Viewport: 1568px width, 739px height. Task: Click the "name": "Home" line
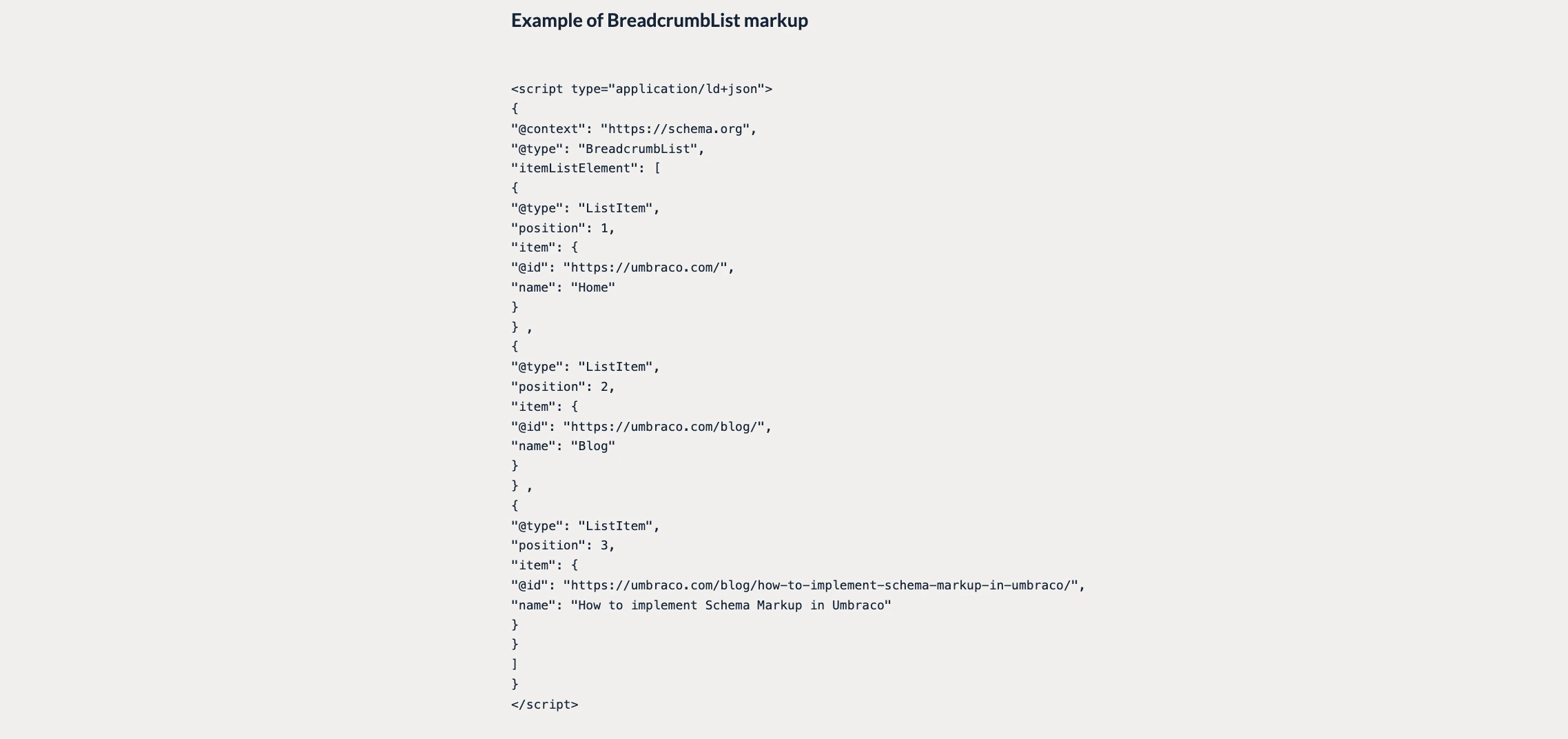[x=562, y=287]
